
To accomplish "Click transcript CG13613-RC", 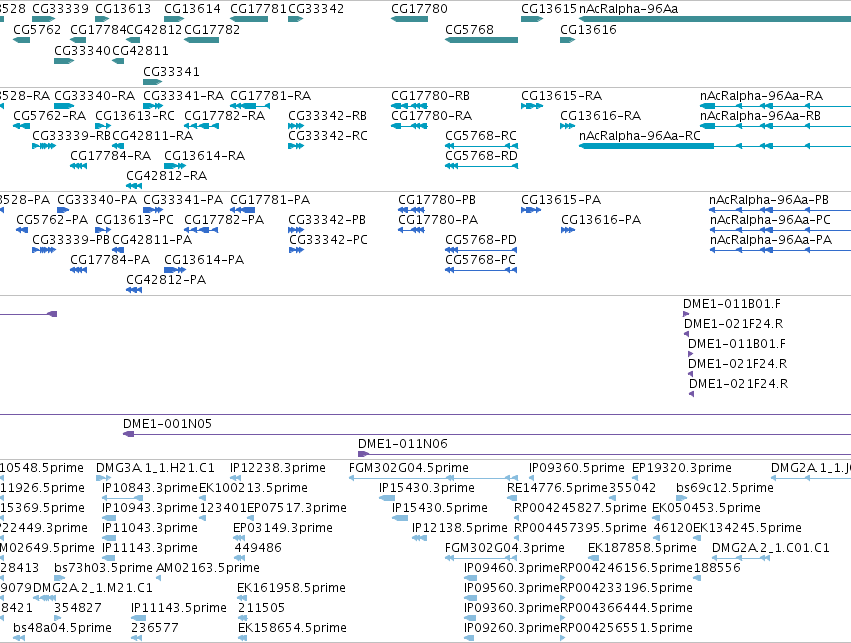I will pos(135,116).
